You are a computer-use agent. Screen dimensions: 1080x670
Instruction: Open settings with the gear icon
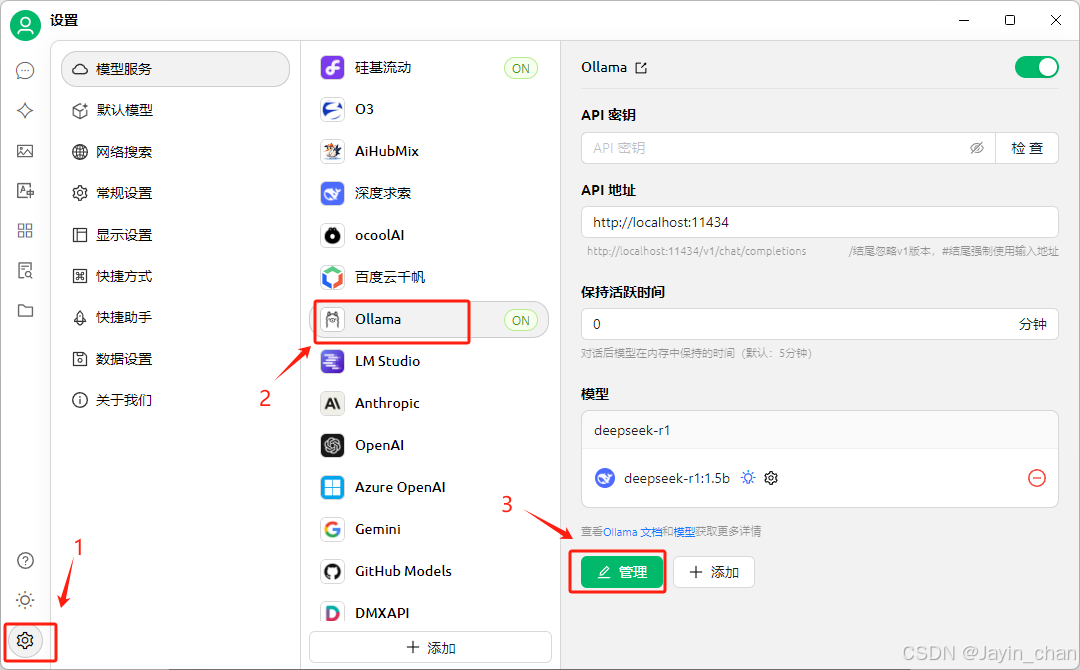(25, 640)
